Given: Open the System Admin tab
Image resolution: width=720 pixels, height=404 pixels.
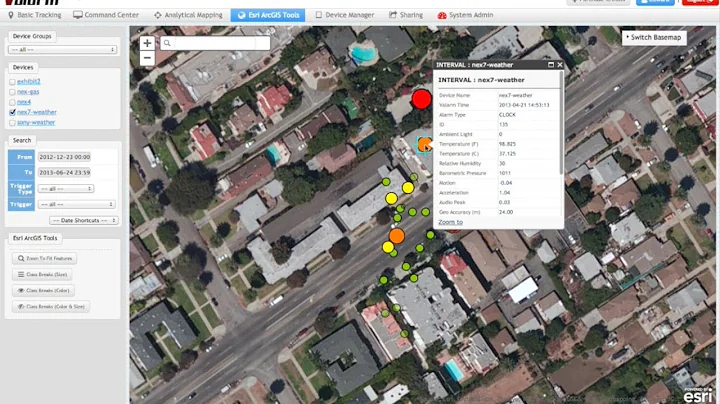Looking at the screenshot, I should (x=465, y=15).
